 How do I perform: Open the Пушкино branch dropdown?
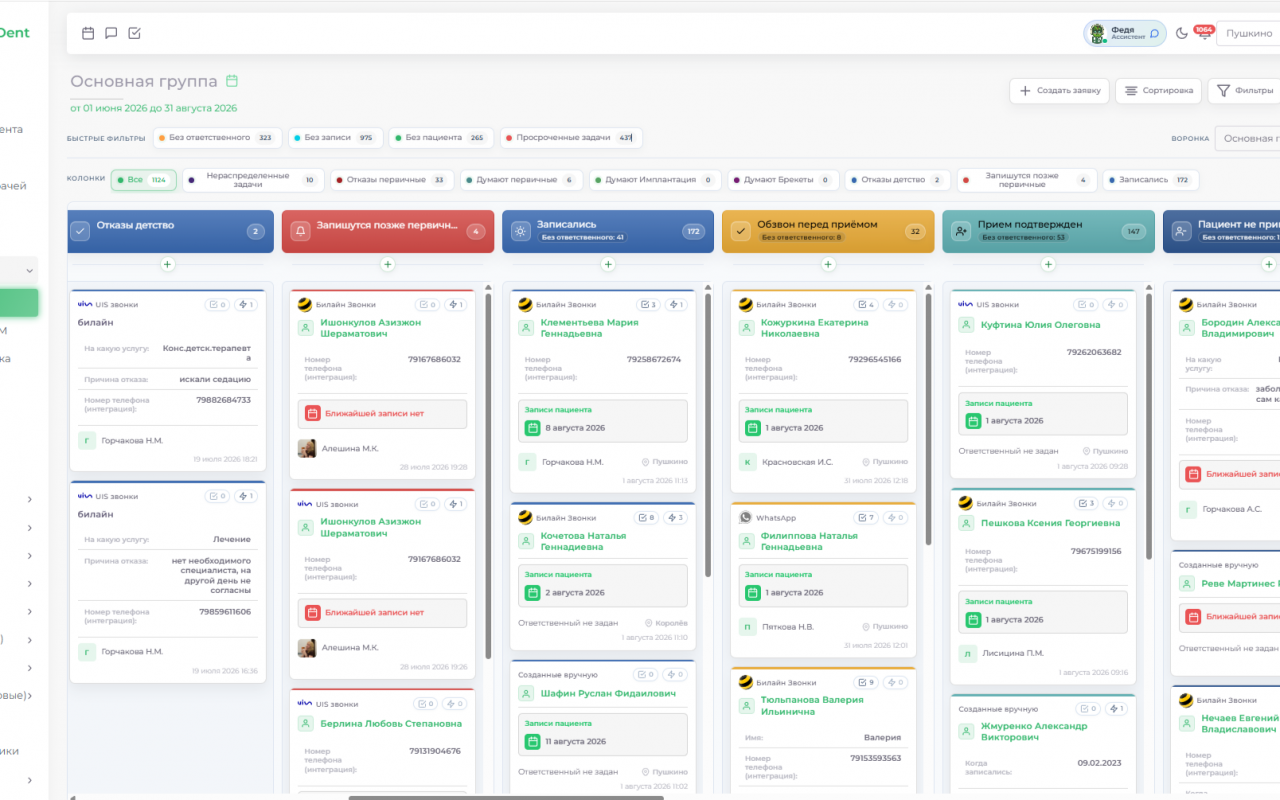coord(1248,33)
